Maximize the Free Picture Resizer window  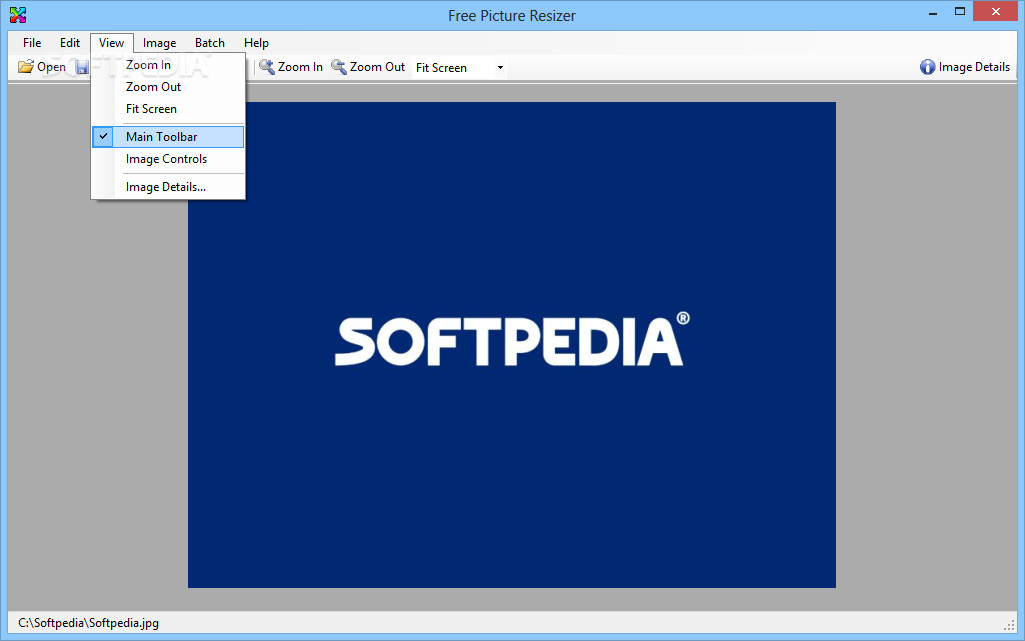tap(960, 12)
